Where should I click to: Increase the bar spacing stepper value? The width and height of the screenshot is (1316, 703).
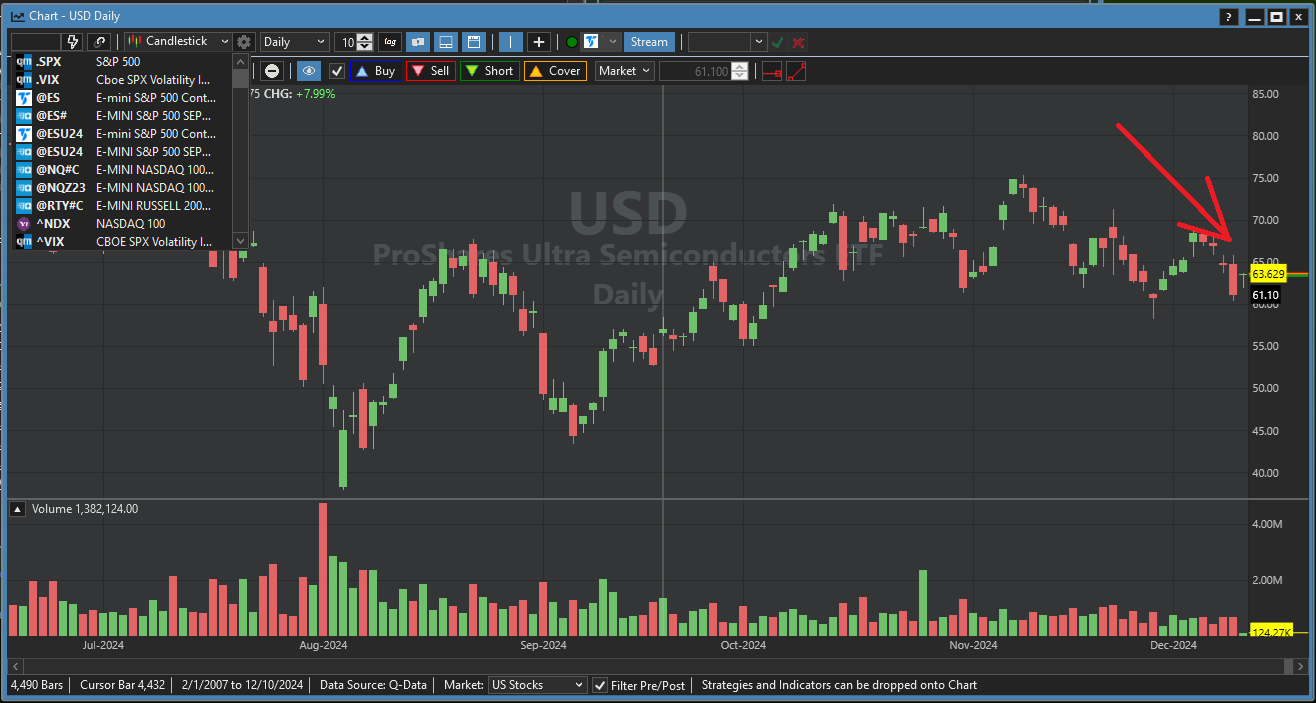(x=365, y=37)
